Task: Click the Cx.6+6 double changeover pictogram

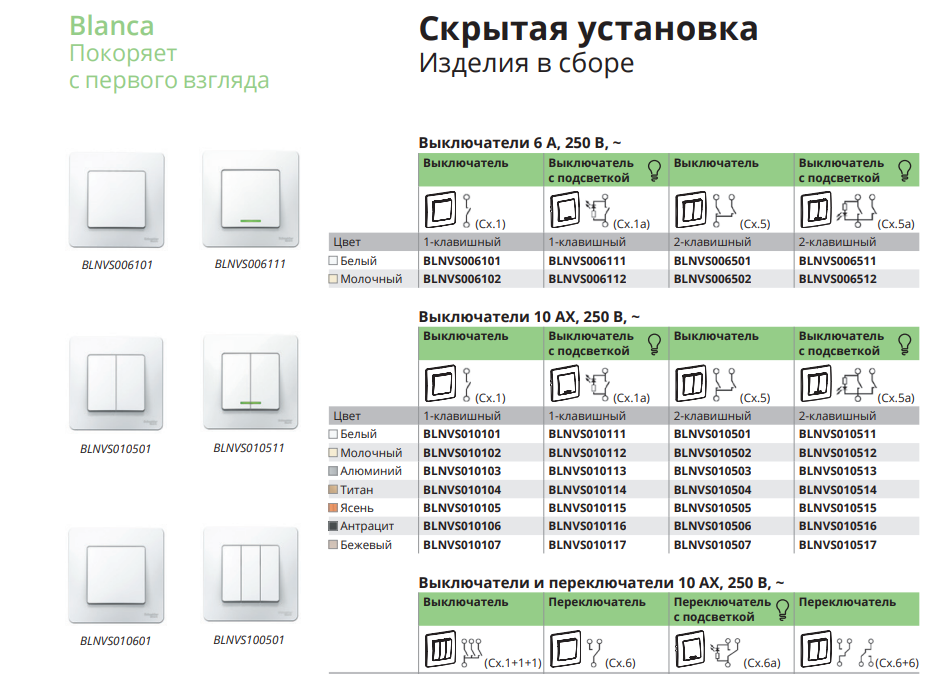Action: [816, 649]
